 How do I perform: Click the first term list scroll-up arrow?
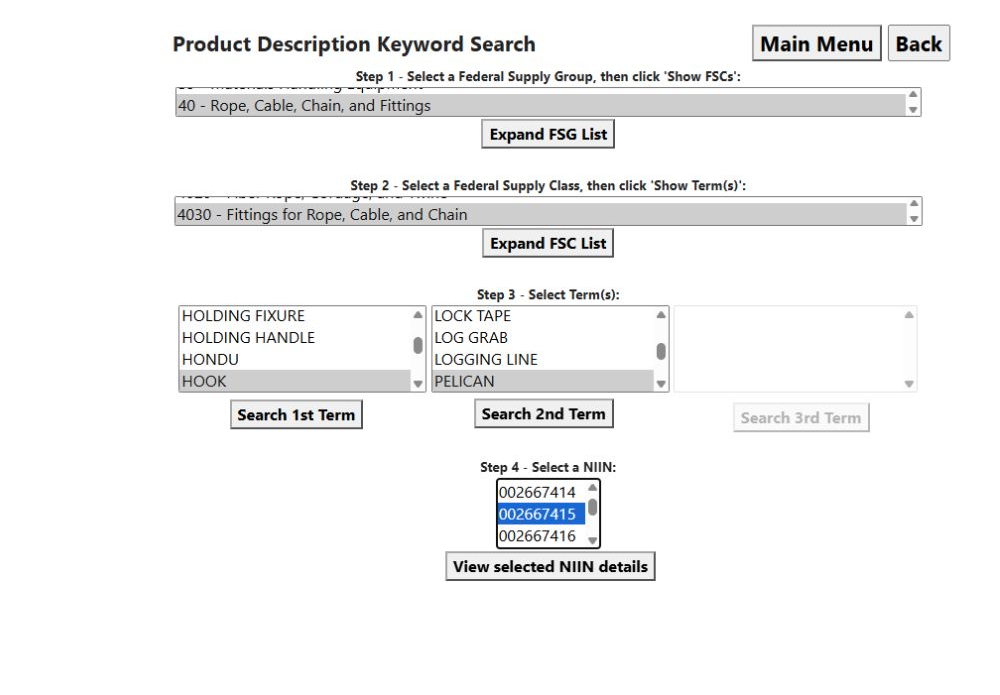[418, 314]
